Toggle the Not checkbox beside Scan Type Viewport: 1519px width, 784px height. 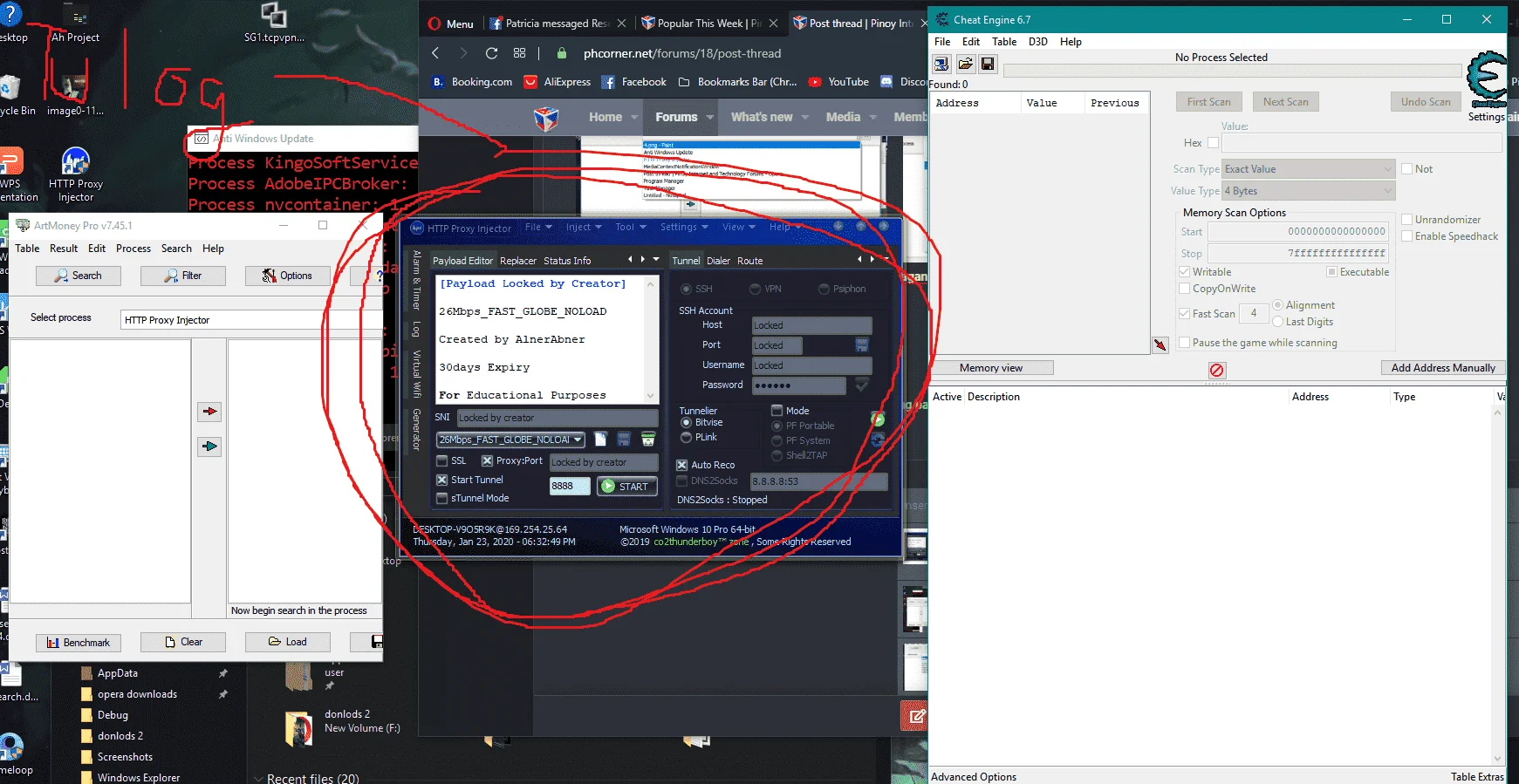point(1407,169)
